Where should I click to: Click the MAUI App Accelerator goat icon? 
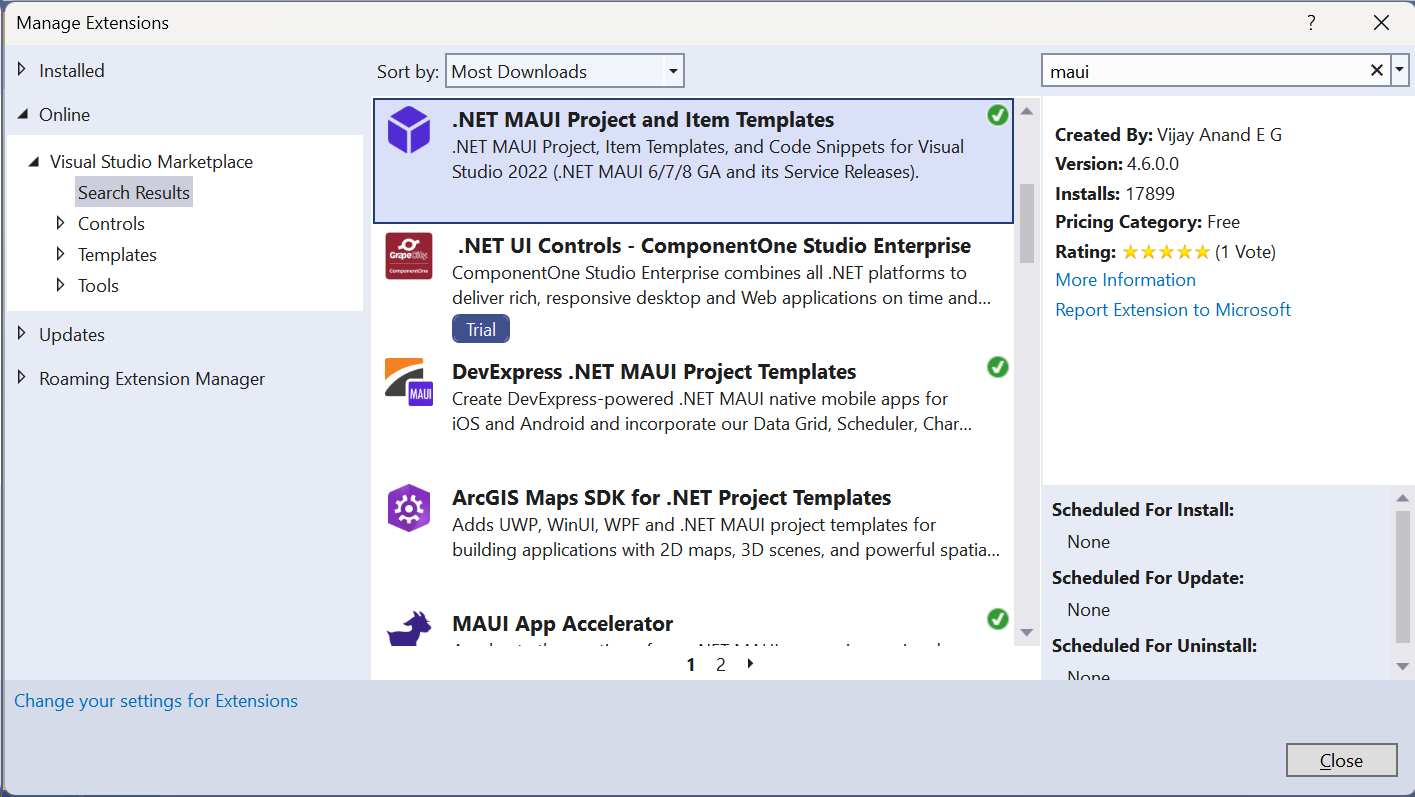pos(408,630)
